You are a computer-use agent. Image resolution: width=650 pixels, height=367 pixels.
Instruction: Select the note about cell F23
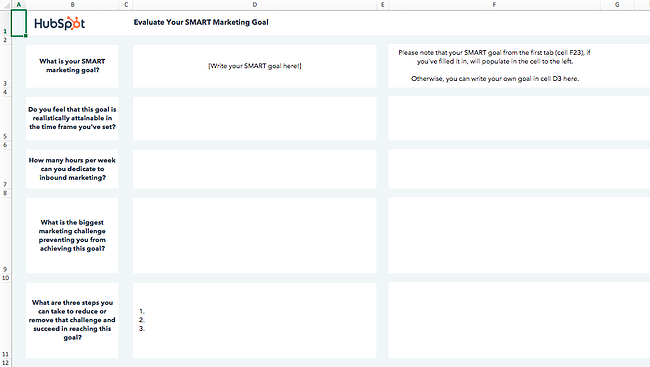click(x=495, y=66)
